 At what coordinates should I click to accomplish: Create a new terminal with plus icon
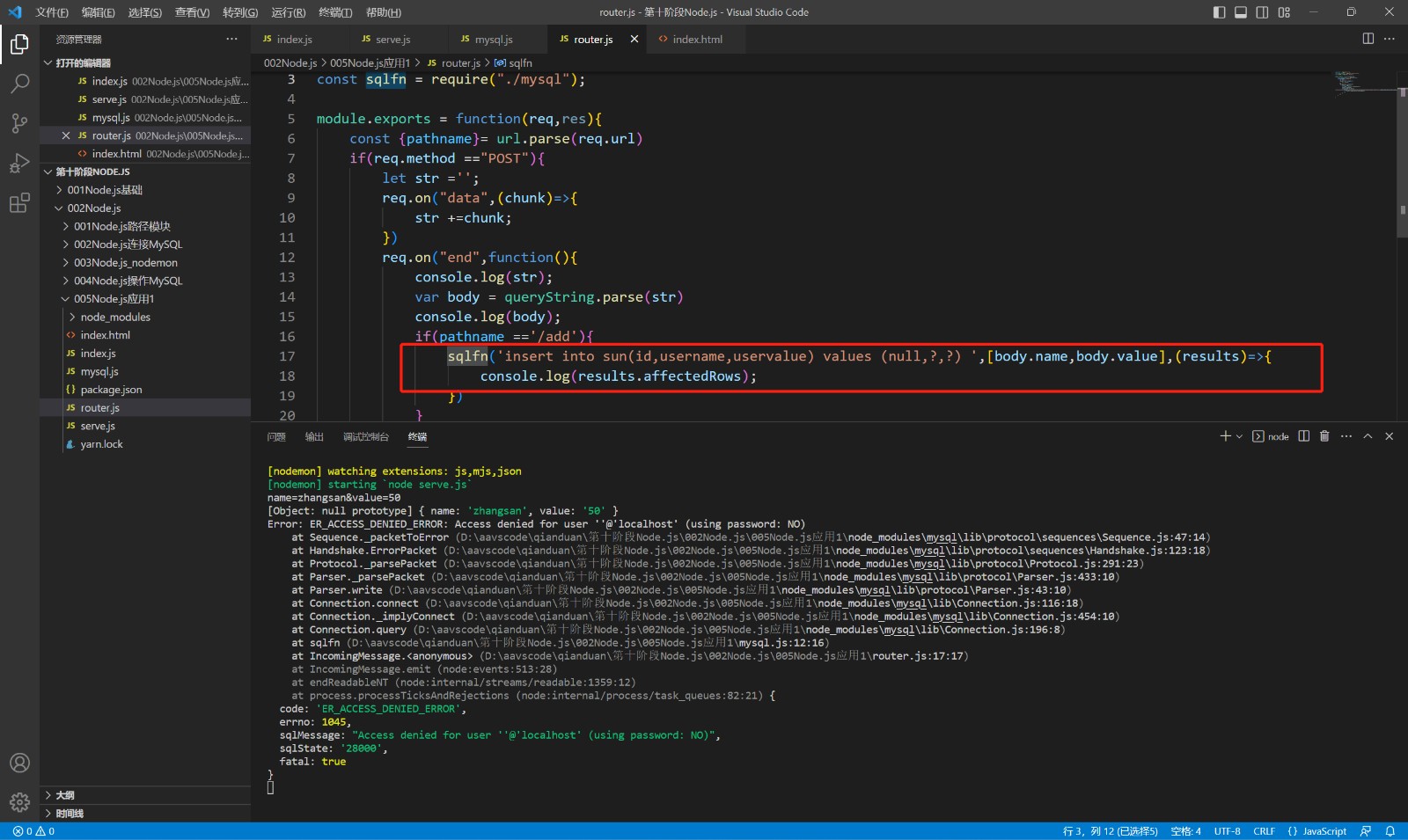pyautogui.click(x=1225, y=436)
